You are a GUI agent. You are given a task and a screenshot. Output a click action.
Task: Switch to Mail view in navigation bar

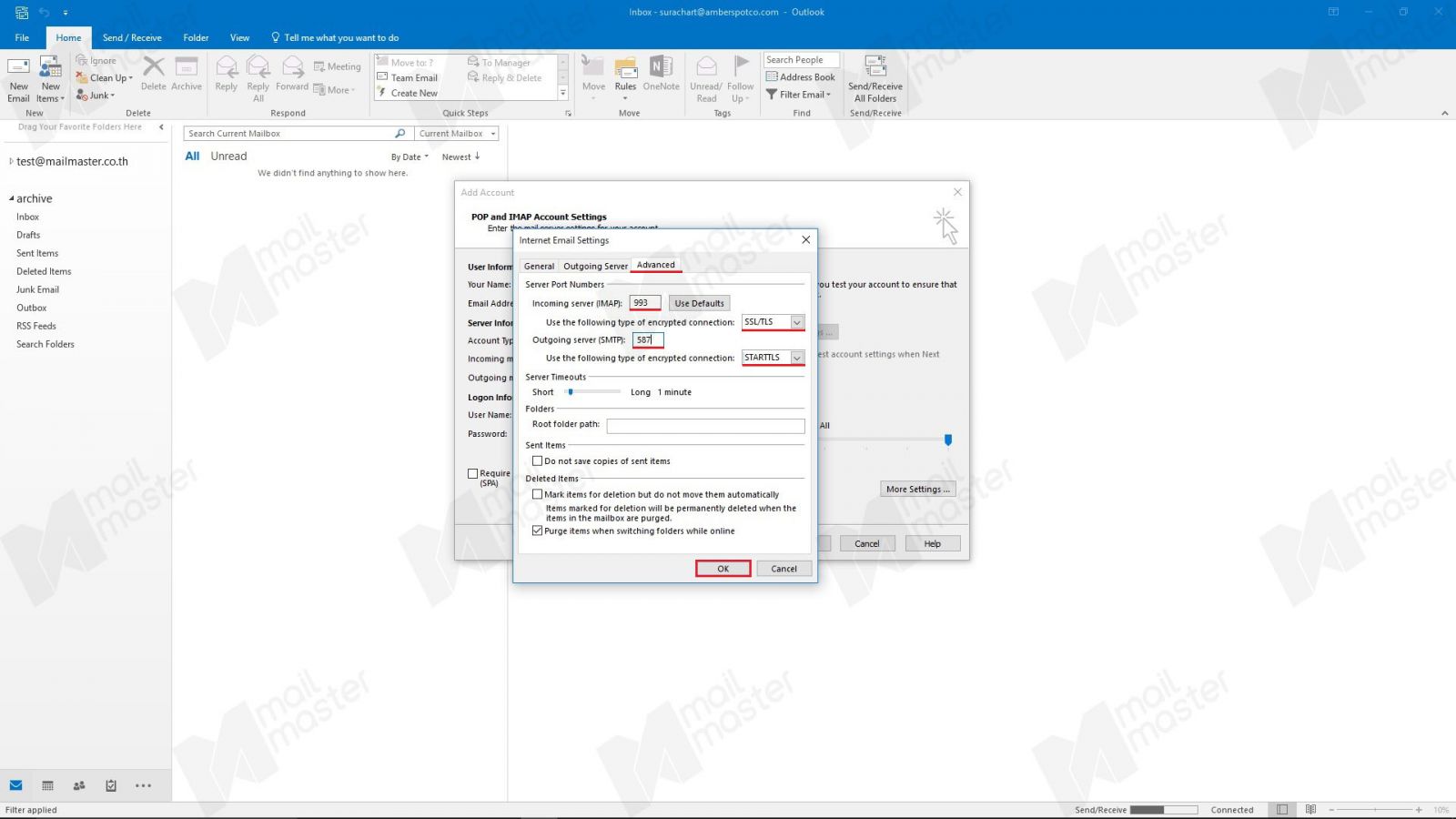click(x=16, y=785)
